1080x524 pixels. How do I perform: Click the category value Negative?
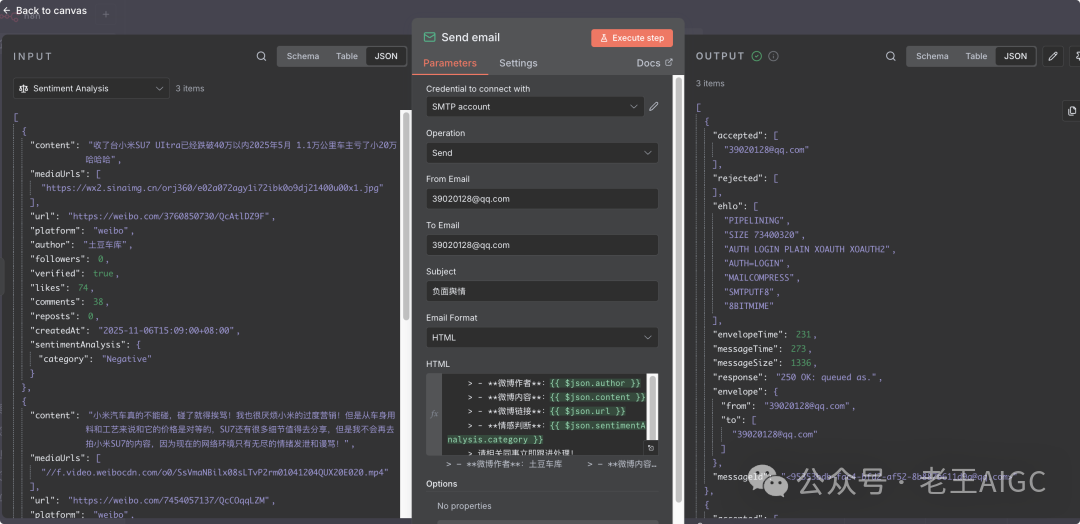(127, 359)
